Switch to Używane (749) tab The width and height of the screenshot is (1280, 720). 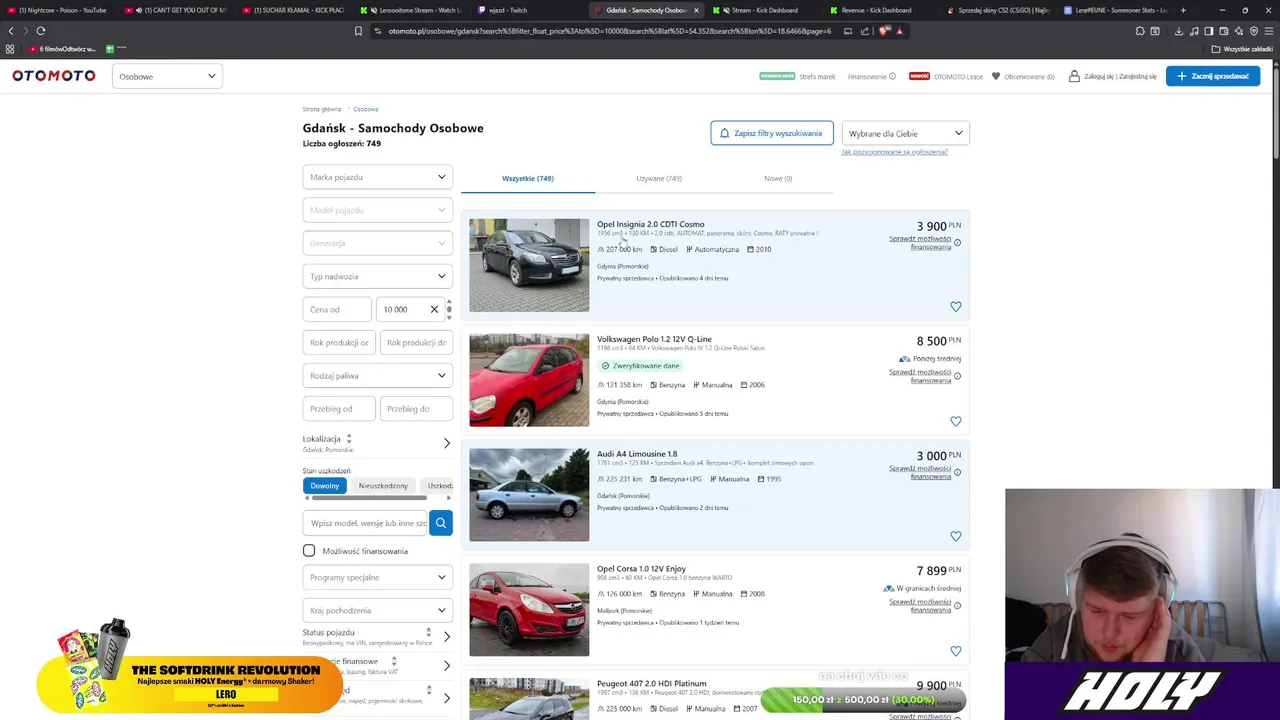pyautogui.click(x=659, y=179)
